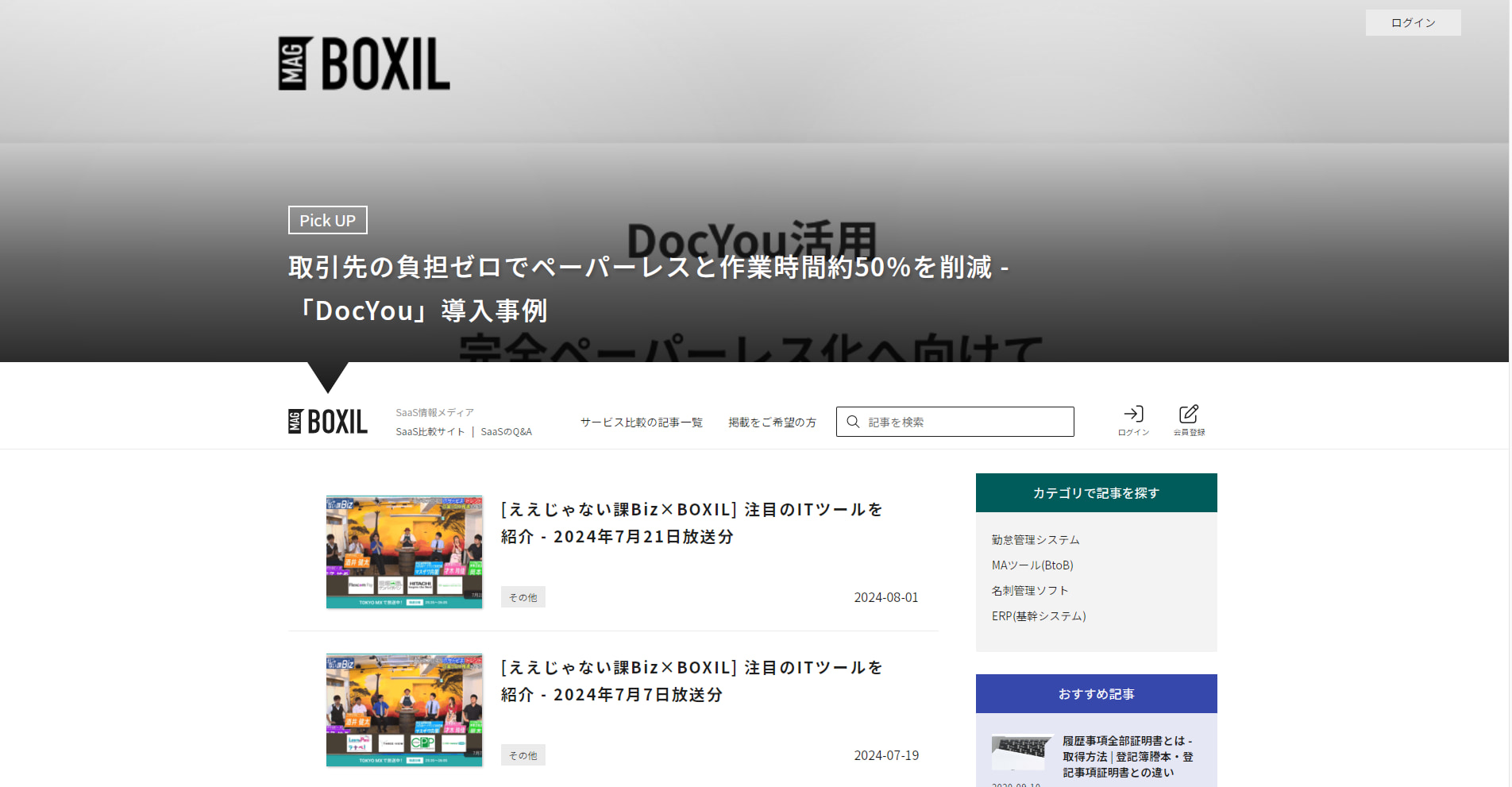Open サービス比較の記事一覧

point(641,422)
